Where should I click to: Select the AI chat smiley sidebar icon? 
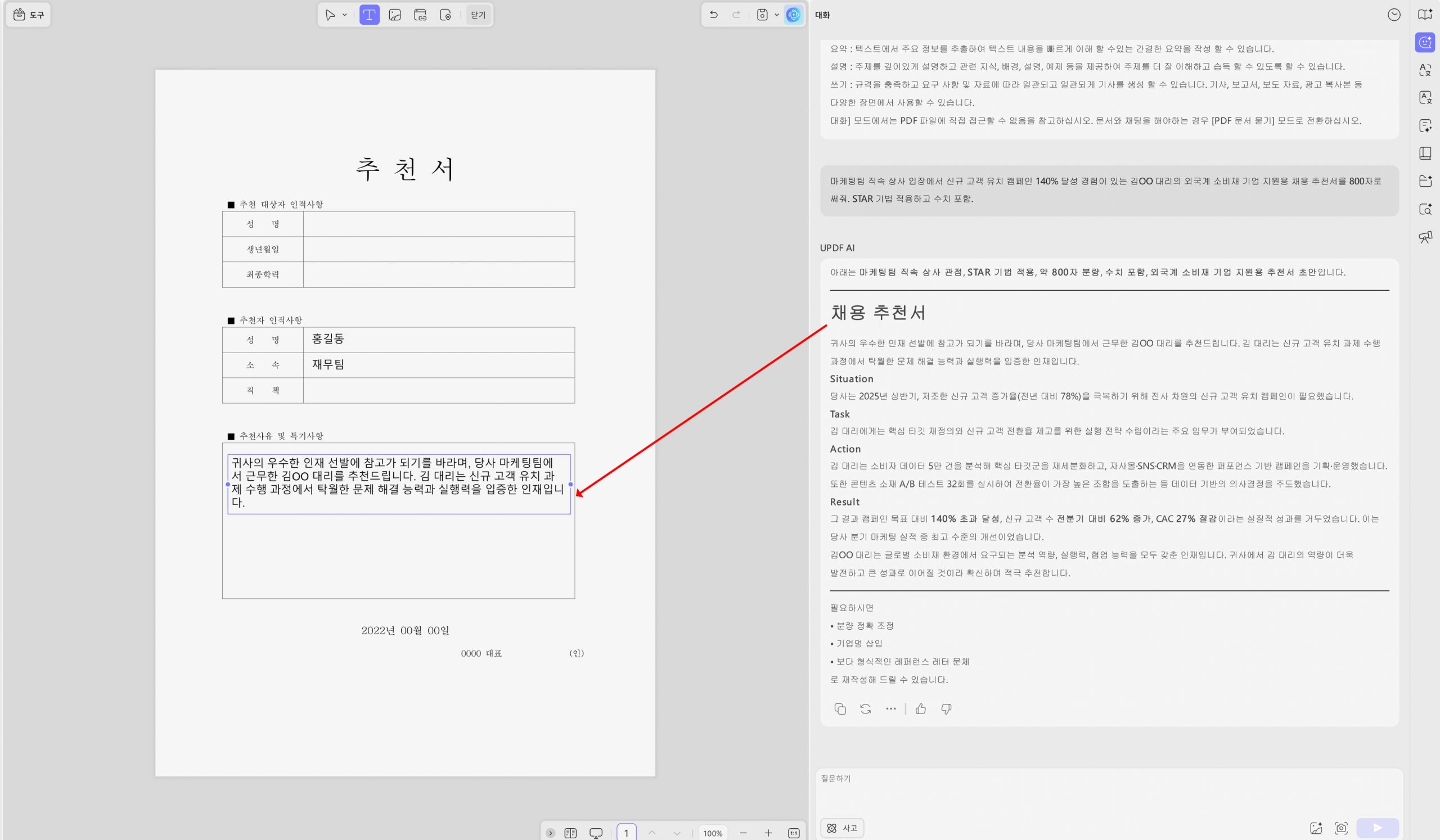pyautogui.click(x=1425, y=42)
